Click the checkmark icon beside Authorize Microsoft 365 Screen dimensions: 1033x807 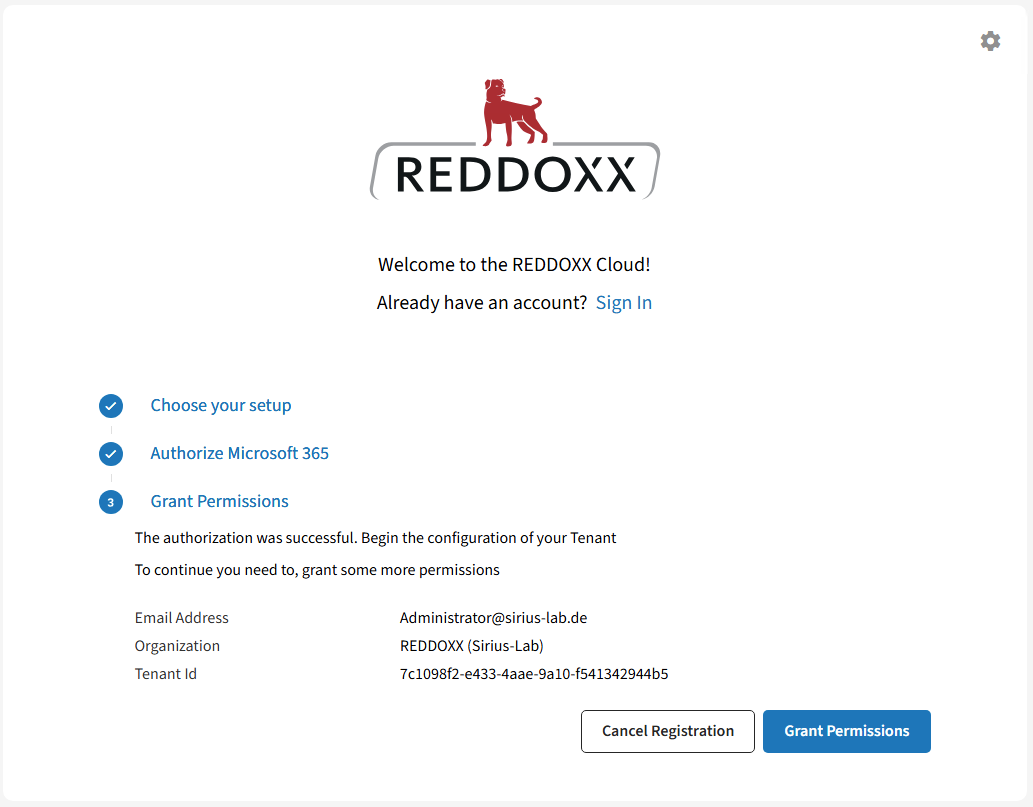[x=111, y=454]
